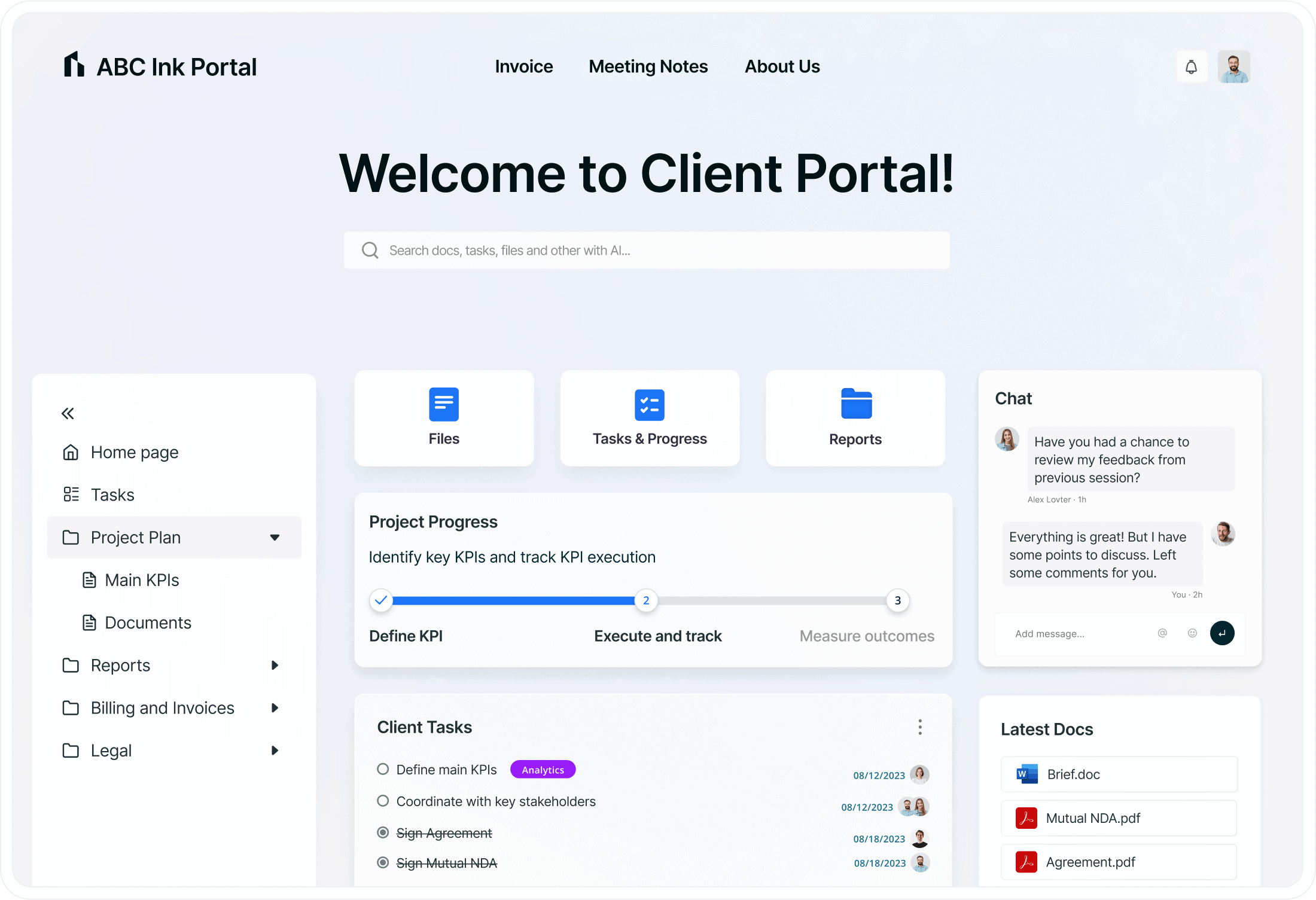Expand the Billing and Invoices section
The width and height of the screenshot is (1316, 900).
(275, 707)
